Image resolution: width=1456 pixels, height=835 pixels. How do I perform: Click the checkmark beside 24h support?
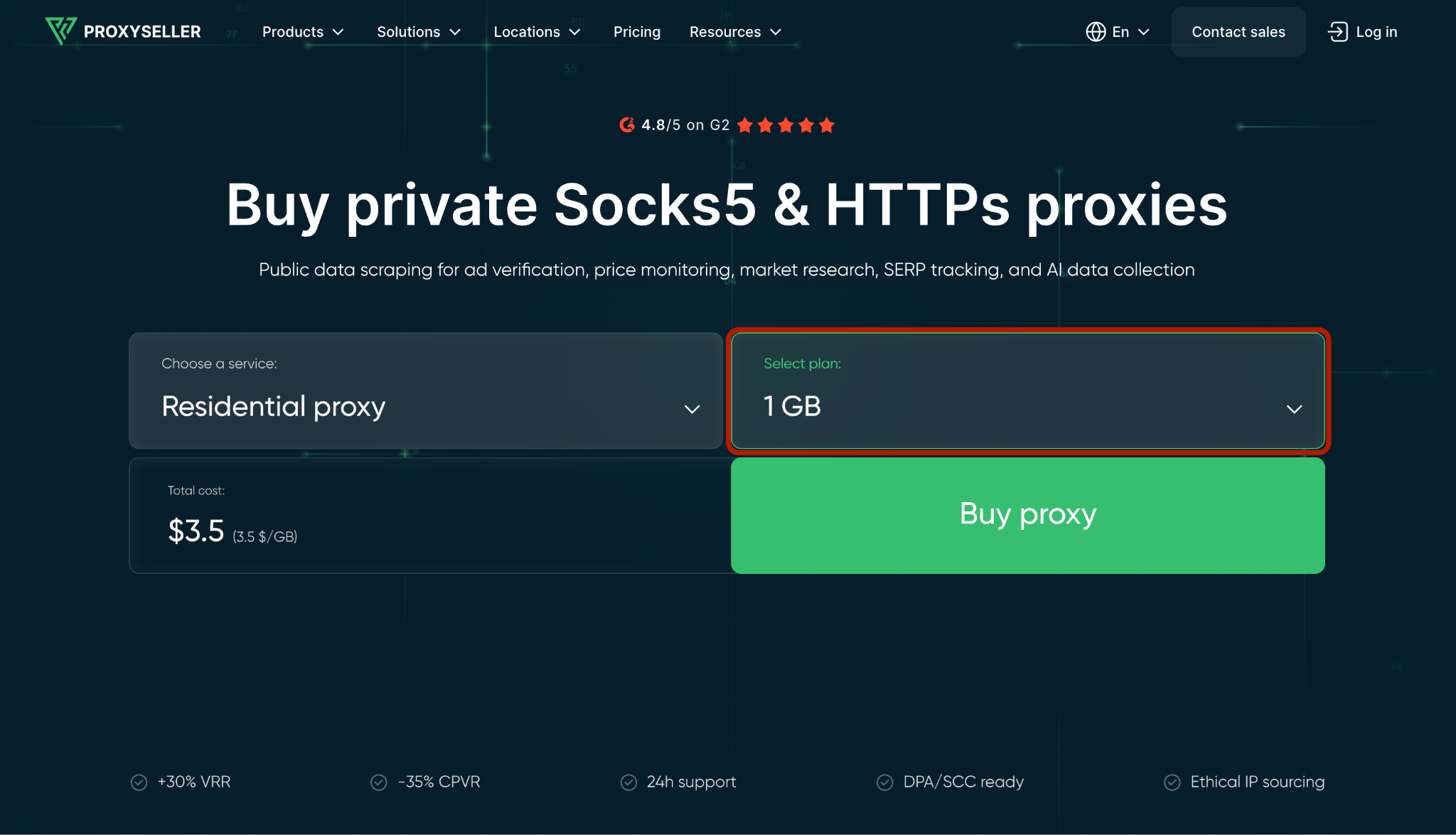[629, 782]
